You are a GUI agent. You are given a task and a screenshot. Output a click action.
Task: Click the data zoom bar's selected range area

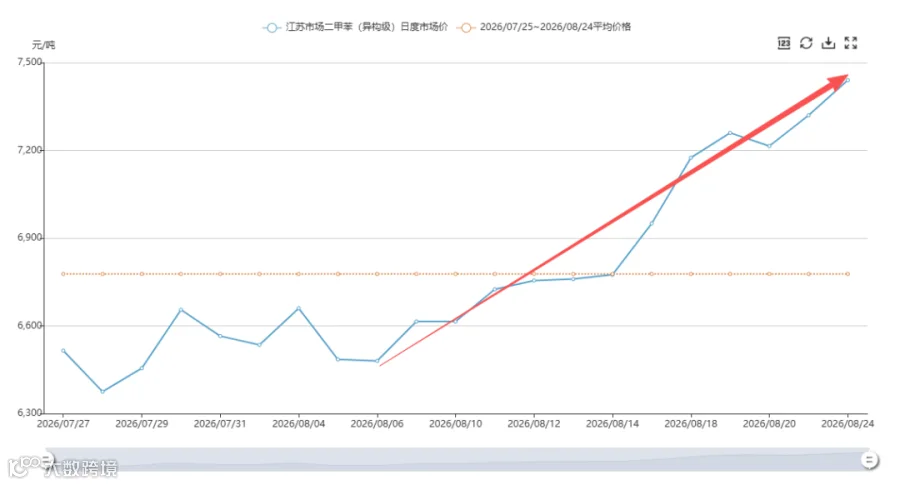[x=457, y=460]
